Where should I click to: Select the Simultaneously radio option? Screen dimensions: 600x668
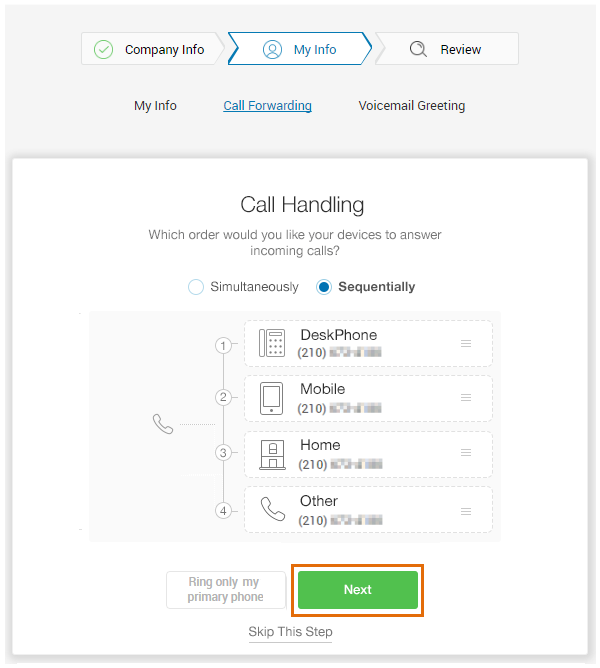196,287
